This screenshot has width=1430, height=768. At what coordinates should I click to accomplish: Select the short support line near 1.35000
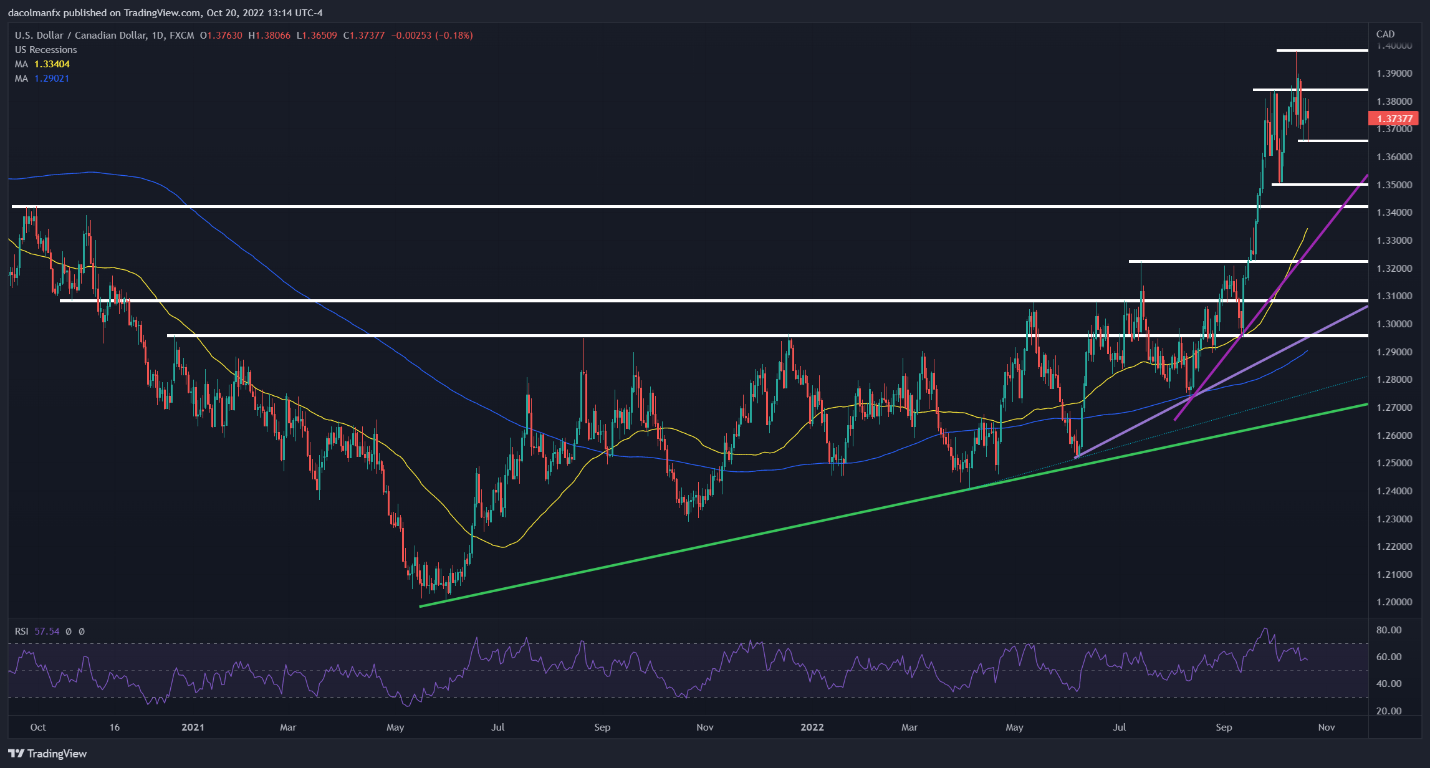pos(1320,185)
